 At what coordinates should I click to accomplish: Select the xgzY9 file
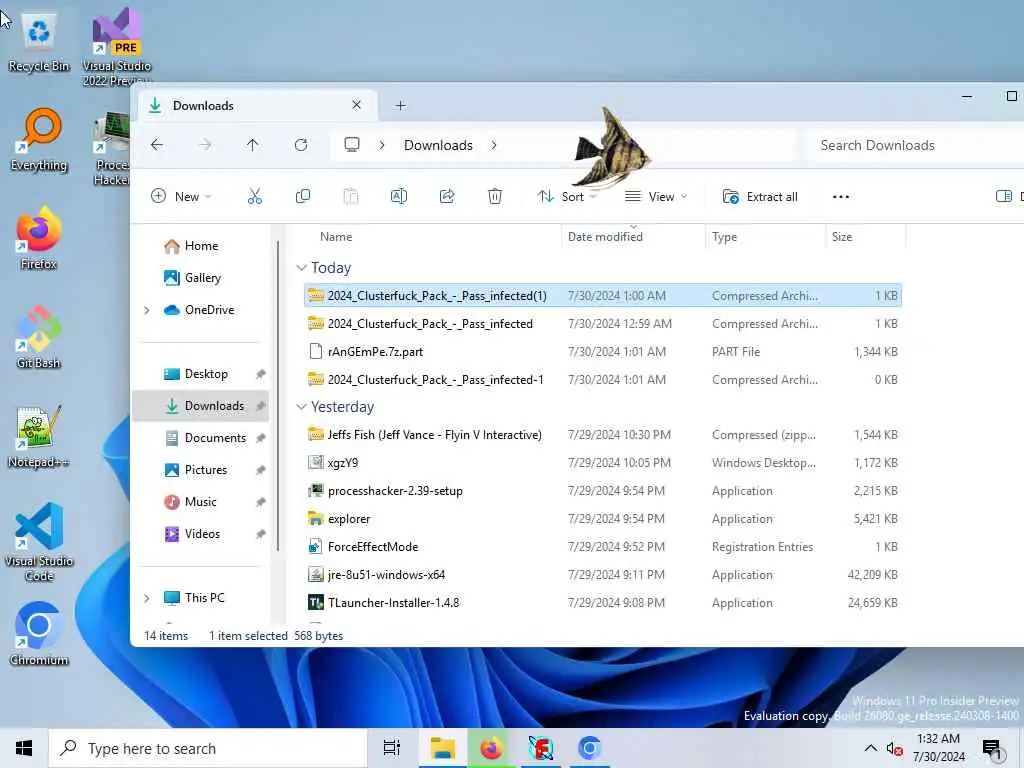603,463
